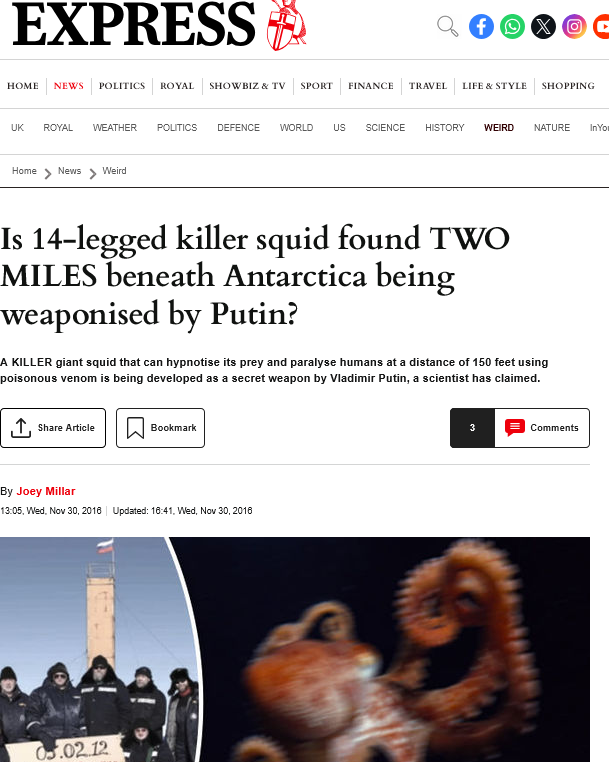Screen dimensions: 609x762
Task: Open the YouTube icon in header
Action: [602, 26]
